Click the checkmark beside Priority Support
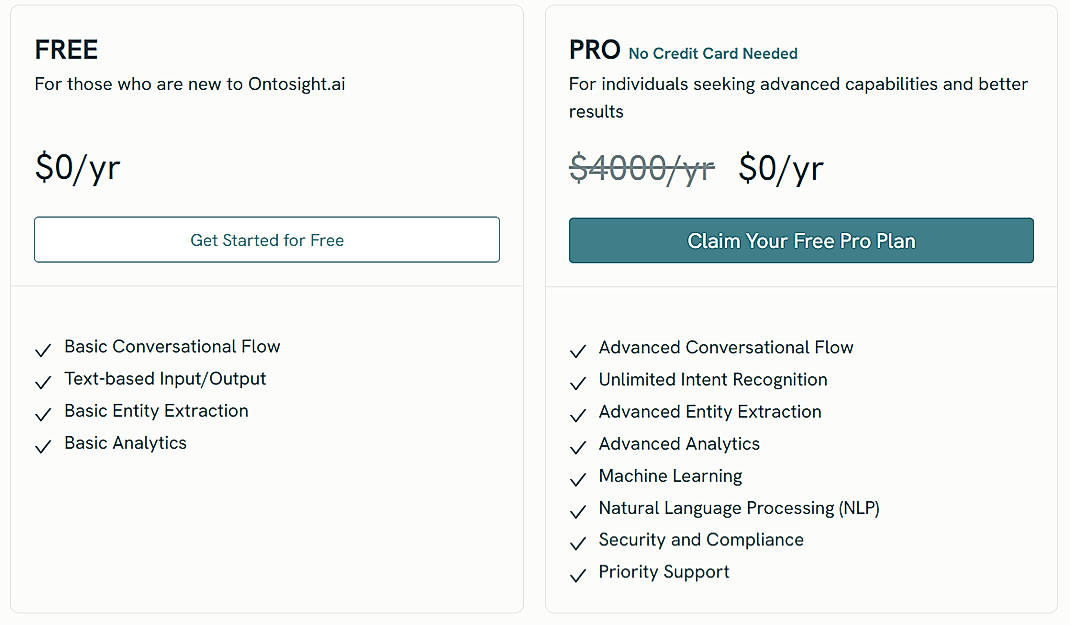Screen dimensions: 1070x625 [x=578, y=575]
